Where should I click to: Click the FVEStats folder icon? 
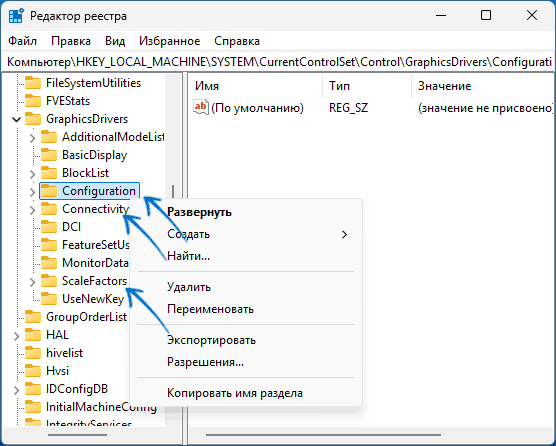[x=33, y=101]
